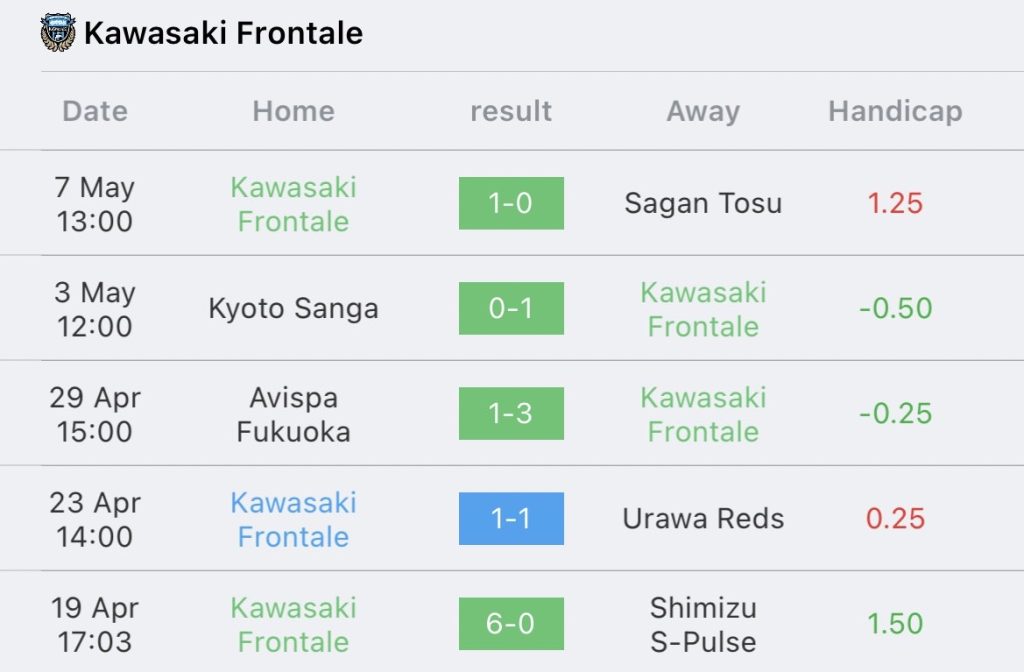Click the 6-0 result badge
1024x672 pixels.
click(511, 624)
